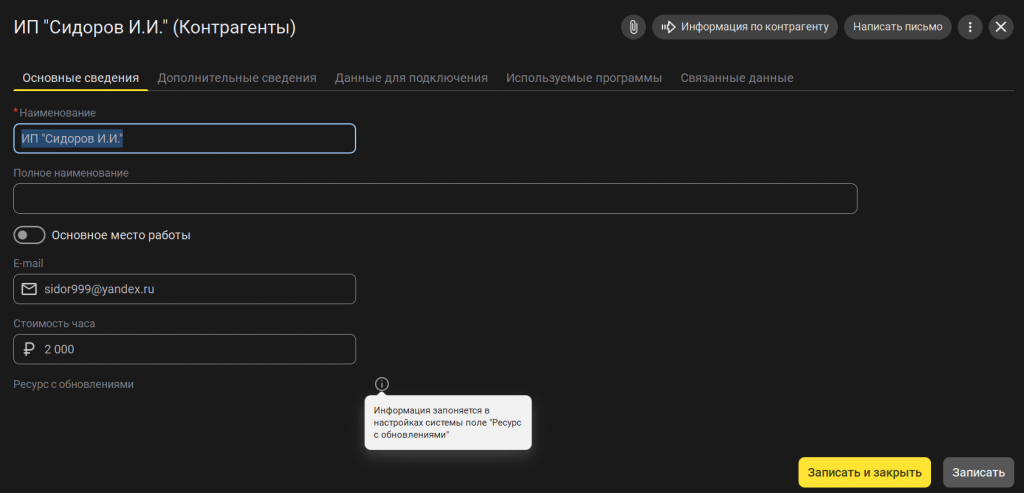The width and height of the screenshot is (1024, 493).
Task: Click the Записать и закрыть button
Action: point(864,472)
